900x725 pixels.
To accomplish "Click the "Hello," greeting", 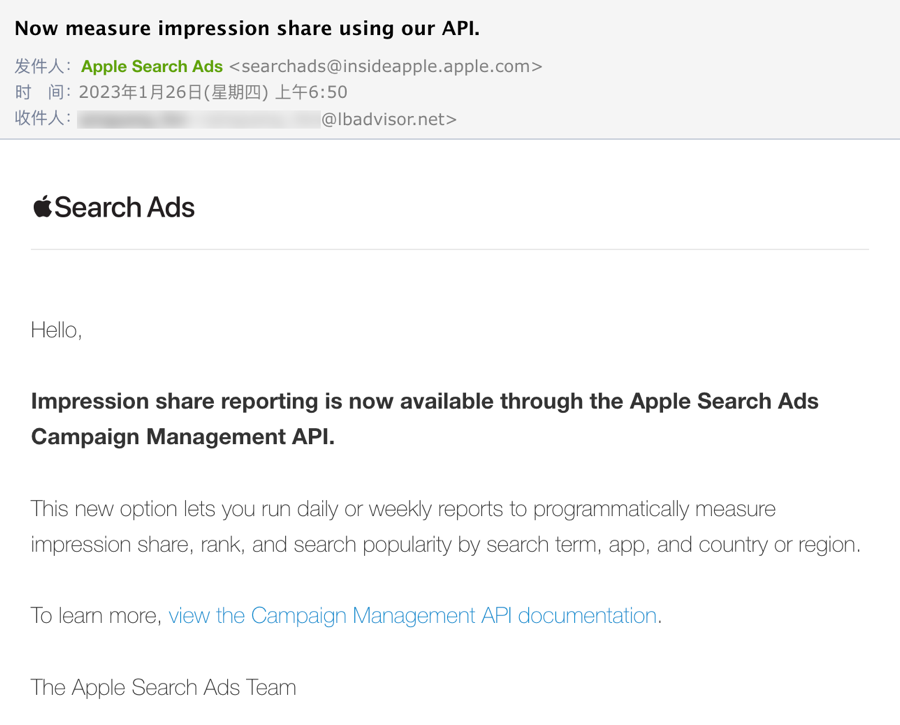I will 56,330.
